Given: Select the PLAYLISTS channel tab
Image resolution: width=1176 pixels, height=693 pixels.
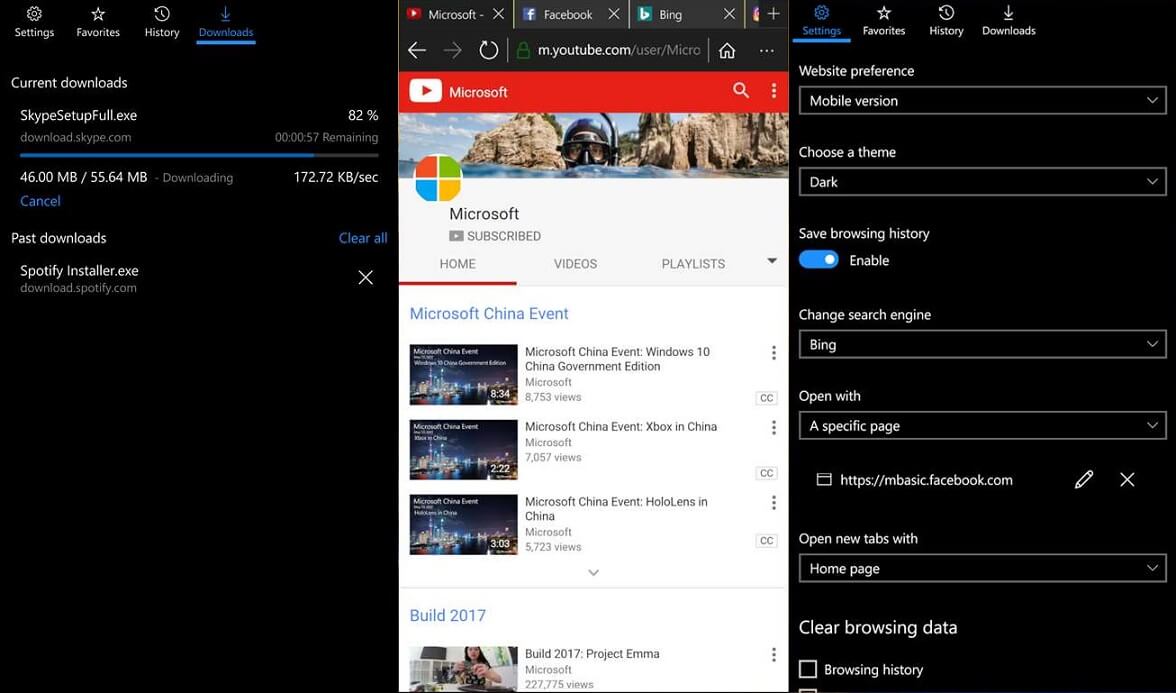Looking at the screenshot, I should [693, 264].
